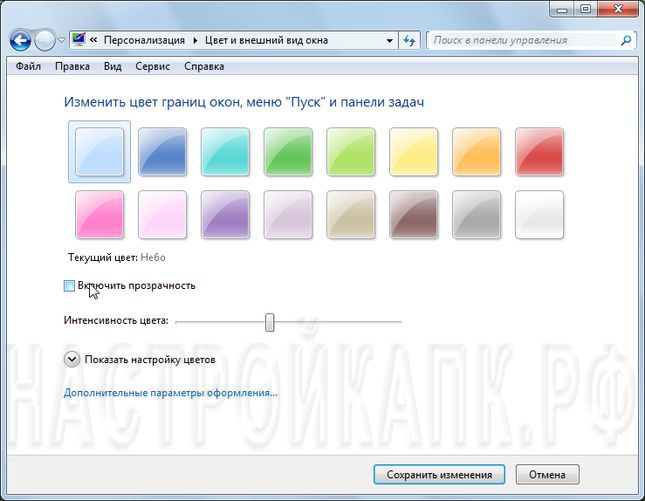Select the yellow color swatch
The image size is (645, 501).
coord(414,152)
